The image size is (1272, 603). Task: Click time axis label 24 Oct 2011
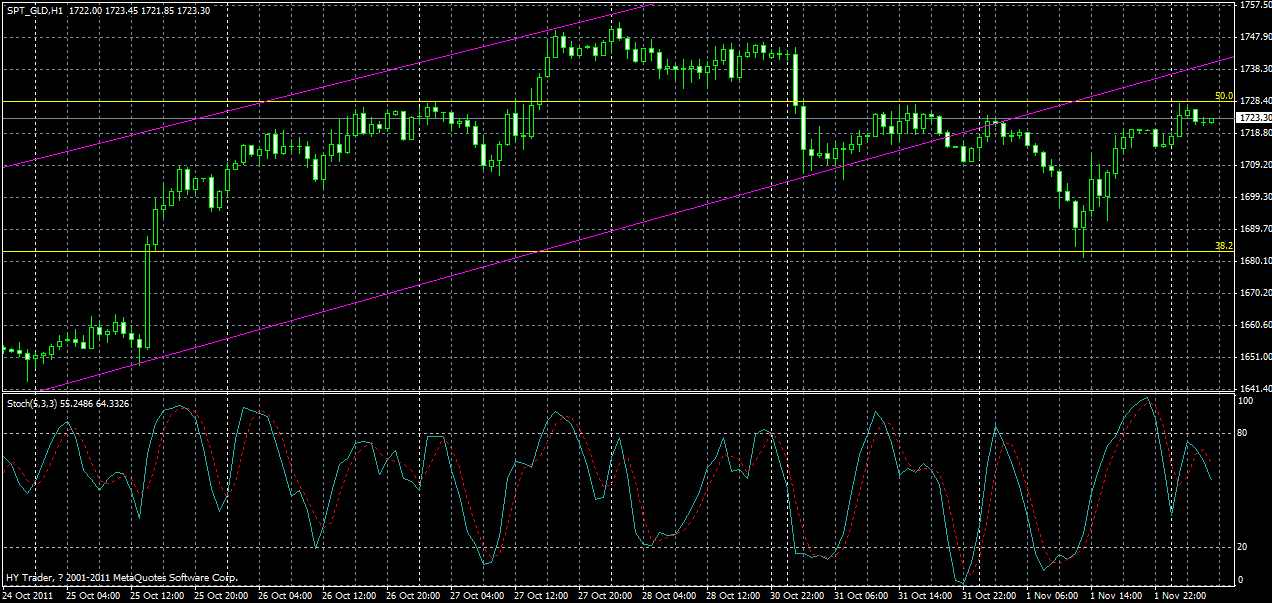[x=28, y=596]
